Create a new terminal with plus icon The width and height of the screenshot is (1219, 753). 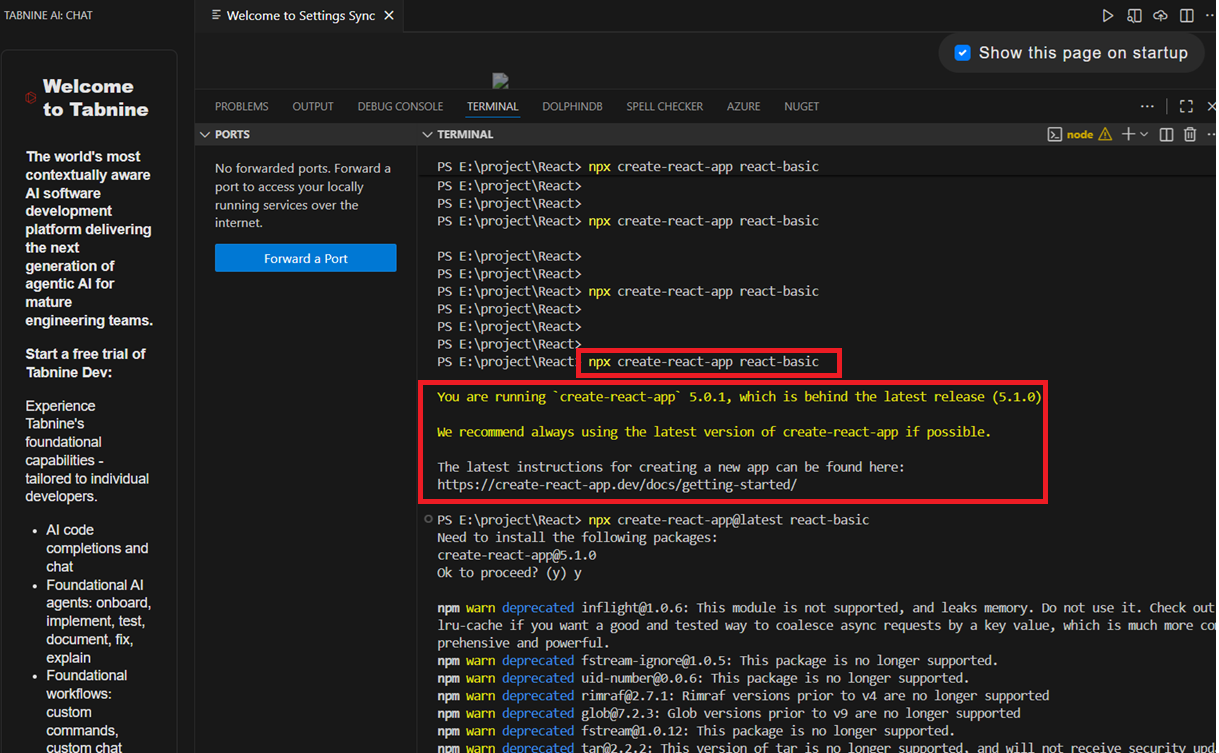pyautogui.click(x=1128, y=134)
